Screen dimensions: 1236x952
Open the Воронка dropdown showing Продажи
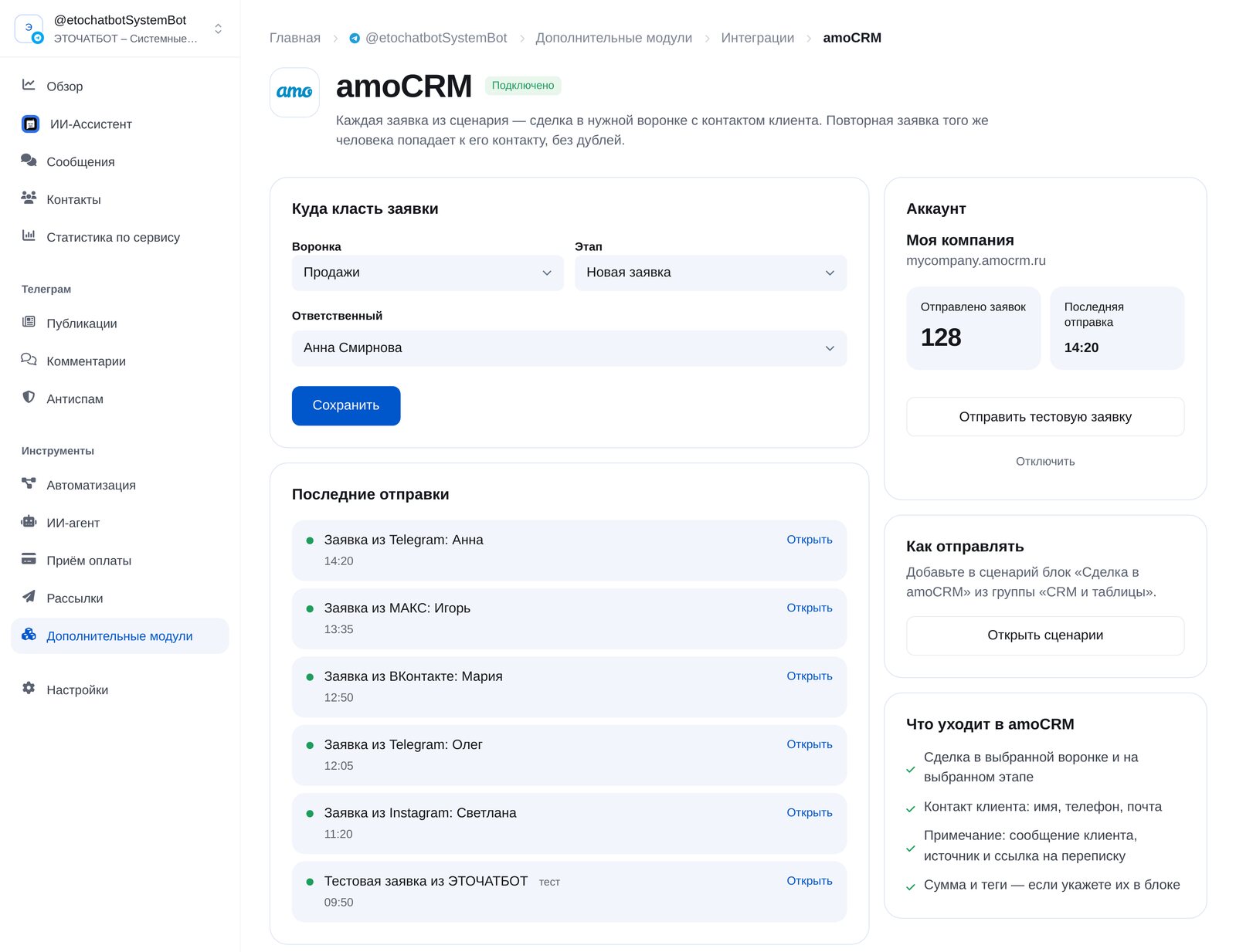point(428,273)
